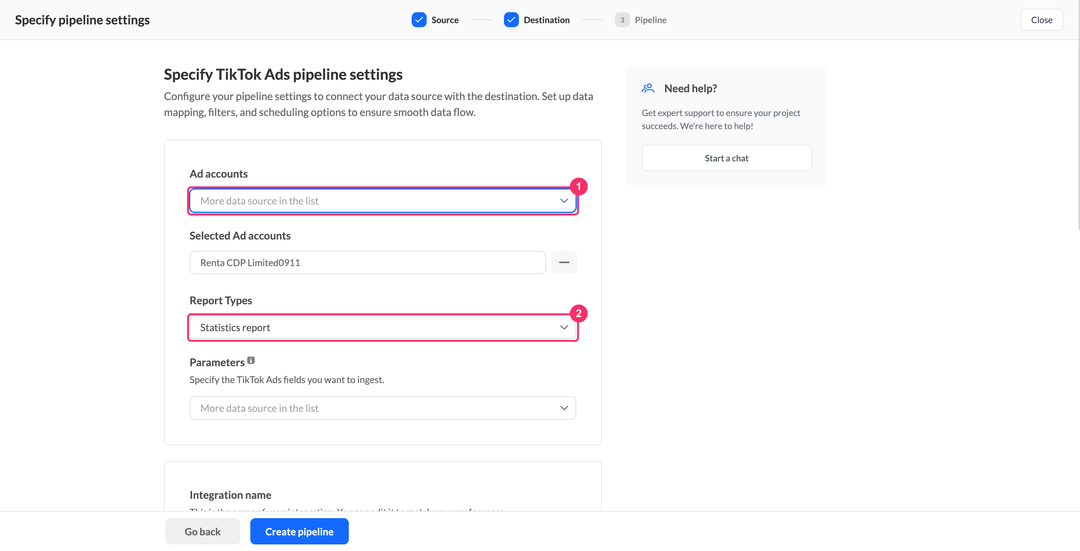Click the Ad accounts dropdown chevron

pyautogui.click(x=564, y=201)
